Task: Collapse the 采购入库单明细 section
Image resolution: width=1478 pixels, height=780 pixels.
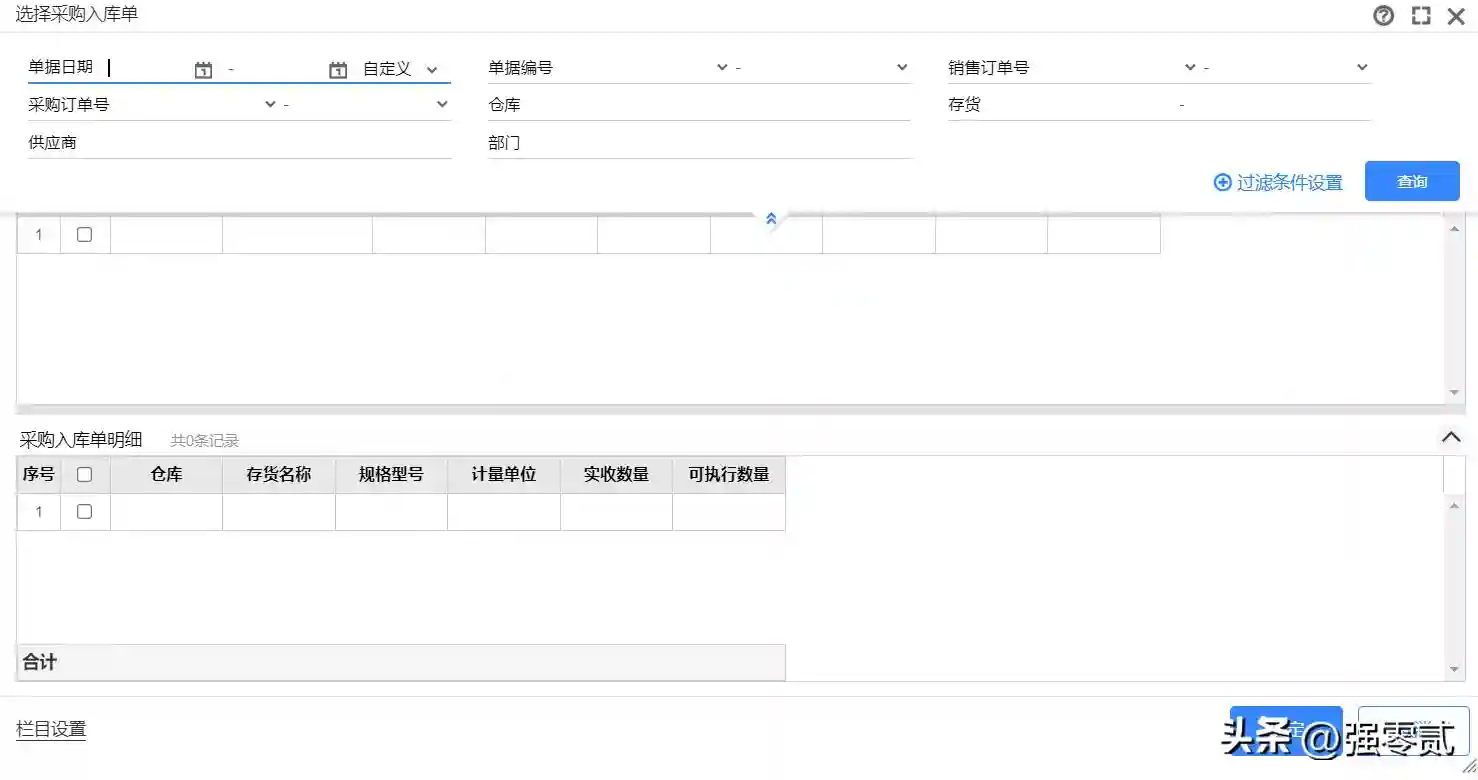Action: pyautogui.click(x=1450, y=437)
